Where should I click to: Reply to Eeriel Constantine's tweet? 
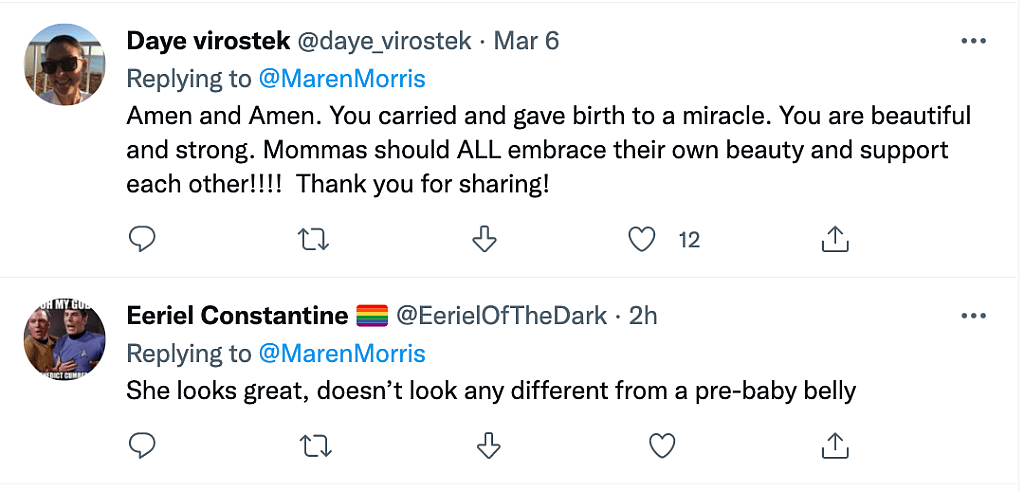coord(143,445)
